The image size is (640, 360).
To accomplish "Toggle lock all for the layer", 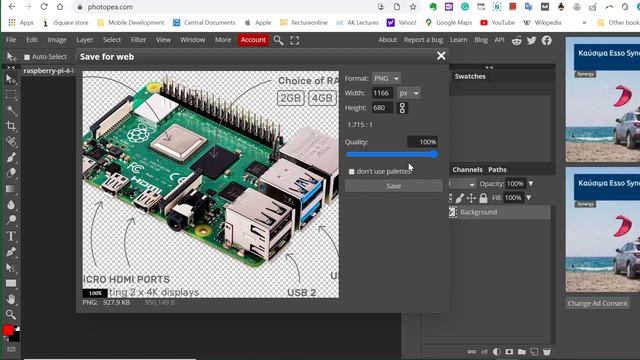I will point(483,198).
